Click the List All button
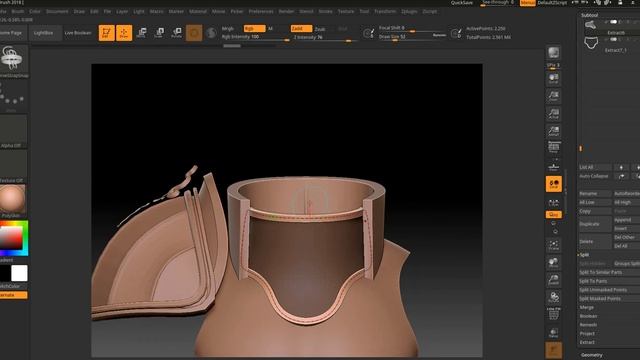Viewport: 640px width, 360px height. pyautogui.click(x=595, y=167)
